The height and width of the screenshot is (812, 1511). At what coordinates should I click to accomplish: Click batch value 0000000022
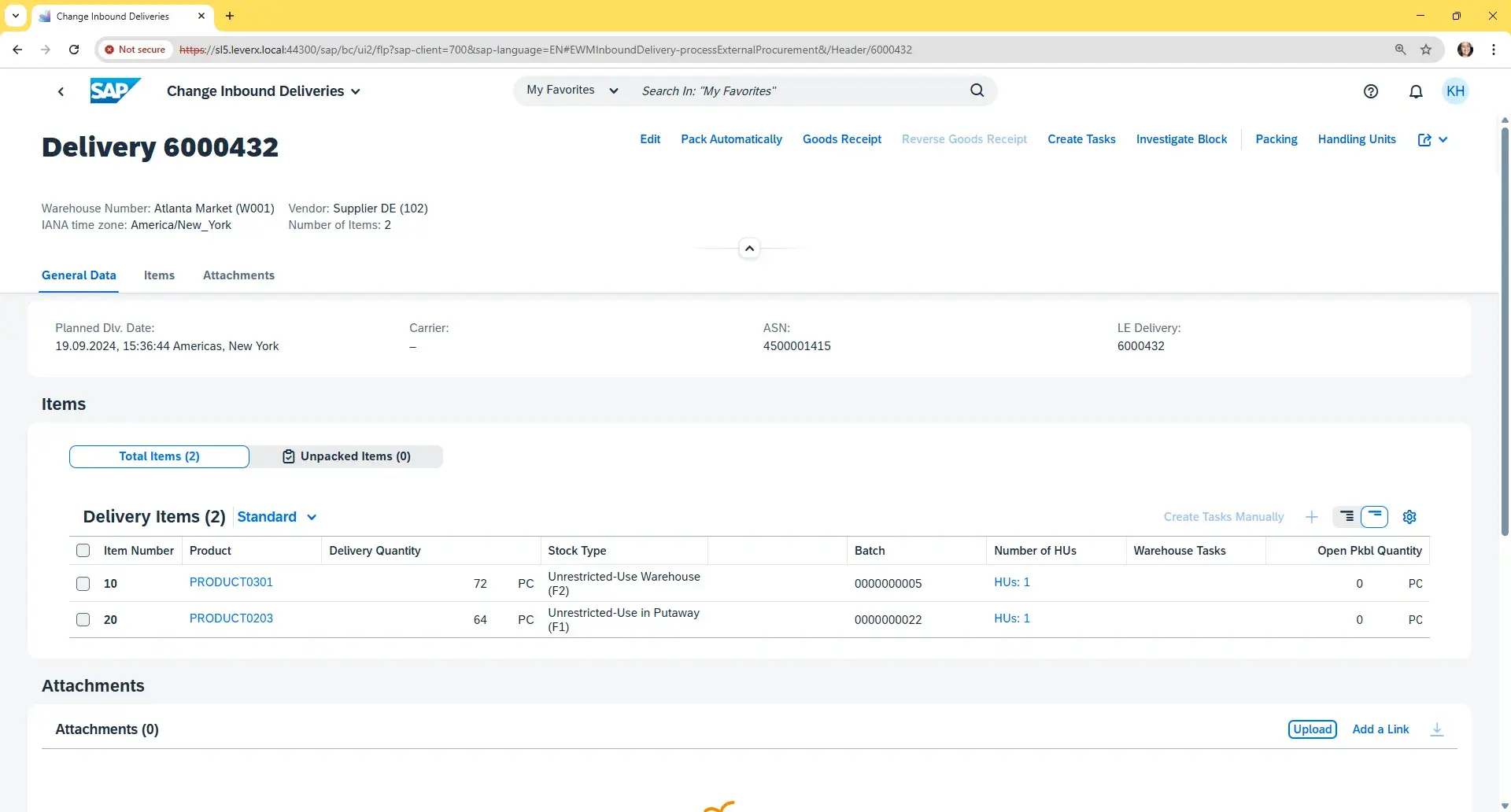click(x=888, y=620)
